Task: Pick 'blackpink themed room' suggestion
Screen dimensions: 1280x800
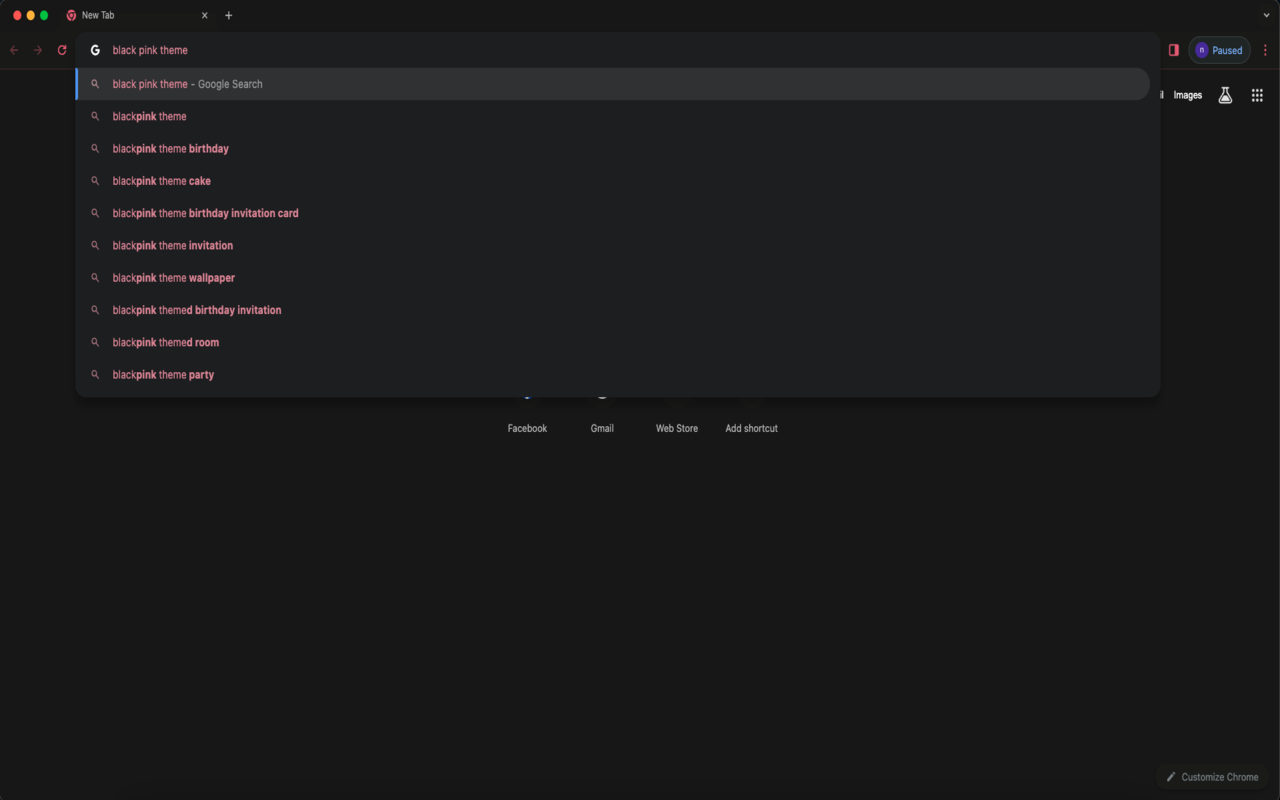Action: pos(166,342)
